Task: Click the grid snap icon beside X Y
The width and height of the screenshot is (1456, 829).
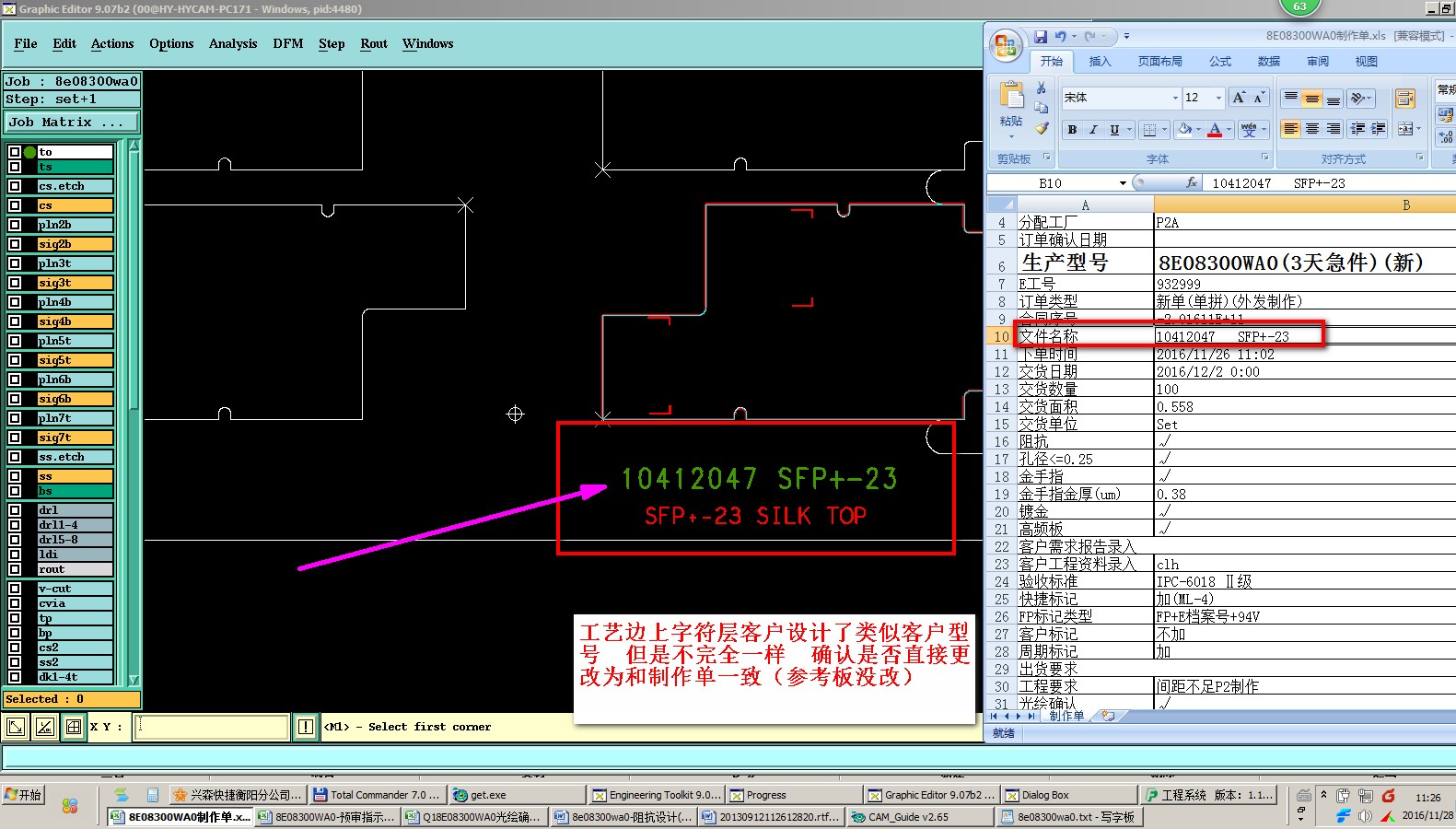Action: click(x=75, y=727)
